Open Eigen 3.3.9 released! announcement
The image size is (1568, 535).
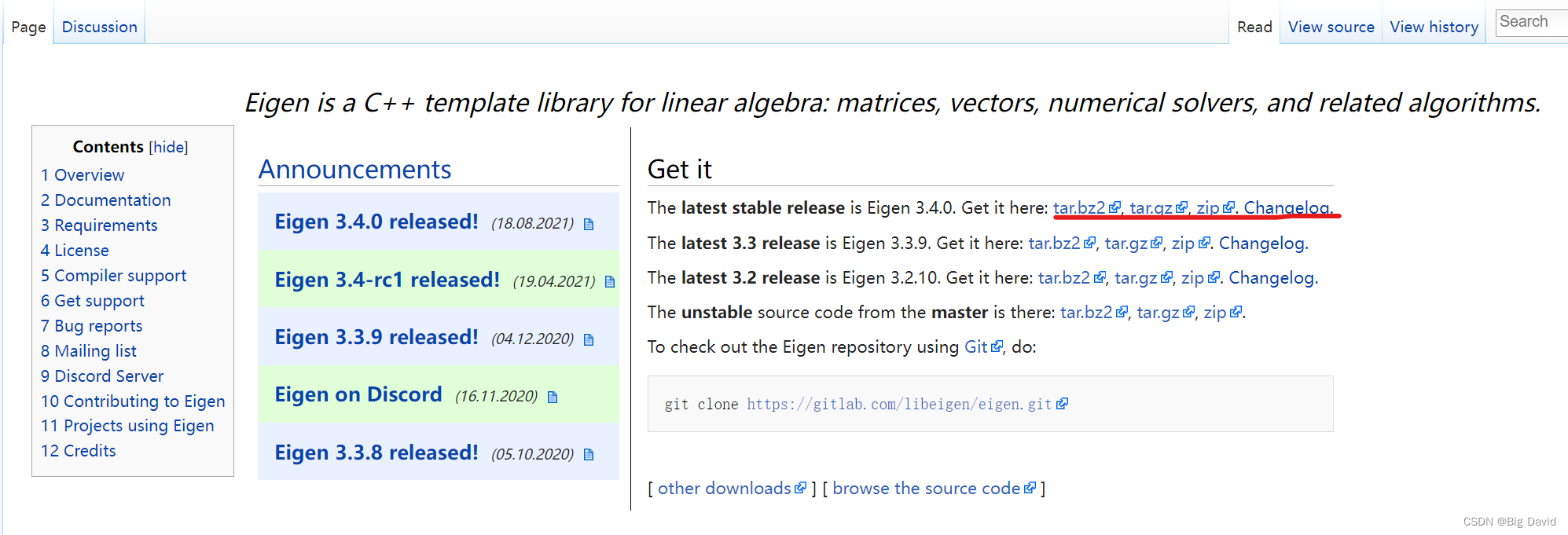point(376,337)
